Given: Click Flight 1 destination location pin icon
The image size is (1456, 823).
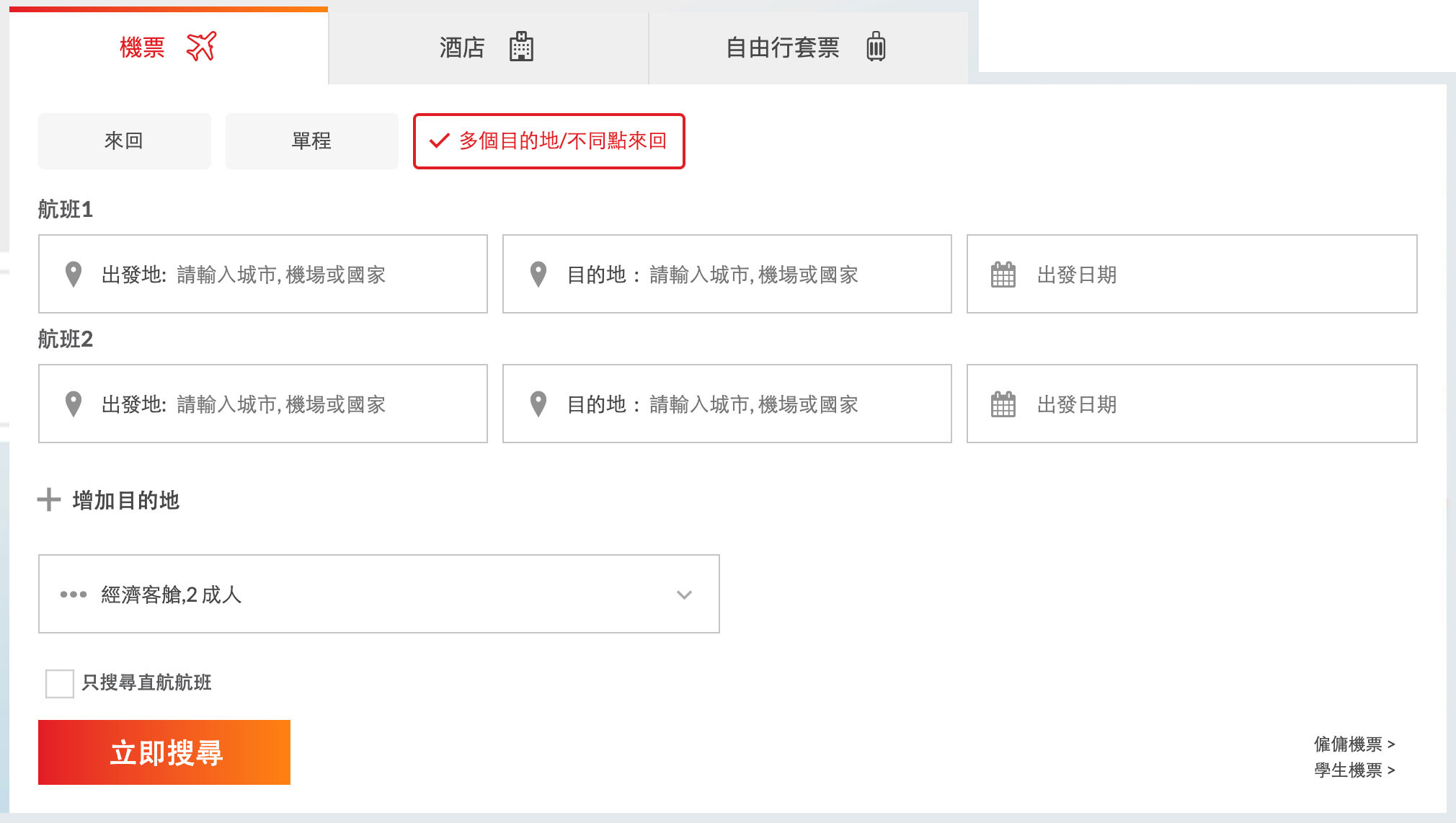Looking at the screenshot, I should tap(538, 275).
